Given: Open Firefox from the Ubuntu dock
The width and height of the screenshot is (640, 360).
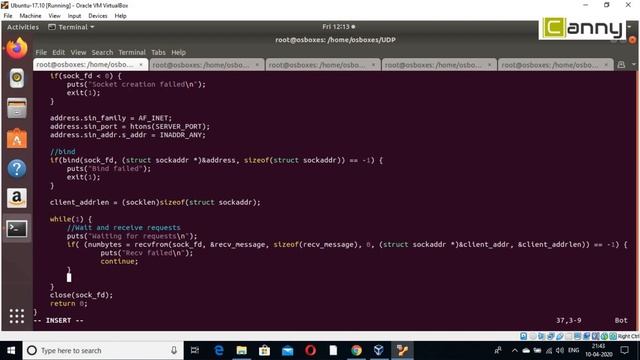Looking at the screenshot, I should pos(17,48).
